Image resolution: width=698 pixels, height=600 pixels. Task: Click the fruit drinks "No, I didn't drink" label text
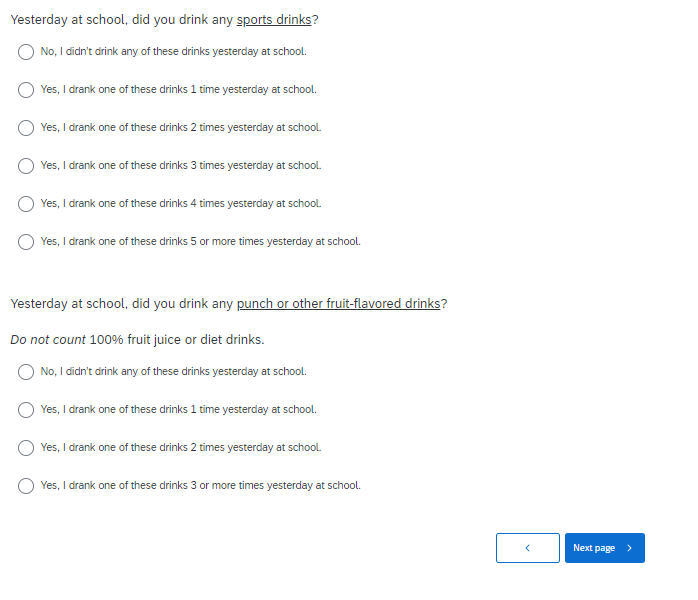(x=173, y=372)
